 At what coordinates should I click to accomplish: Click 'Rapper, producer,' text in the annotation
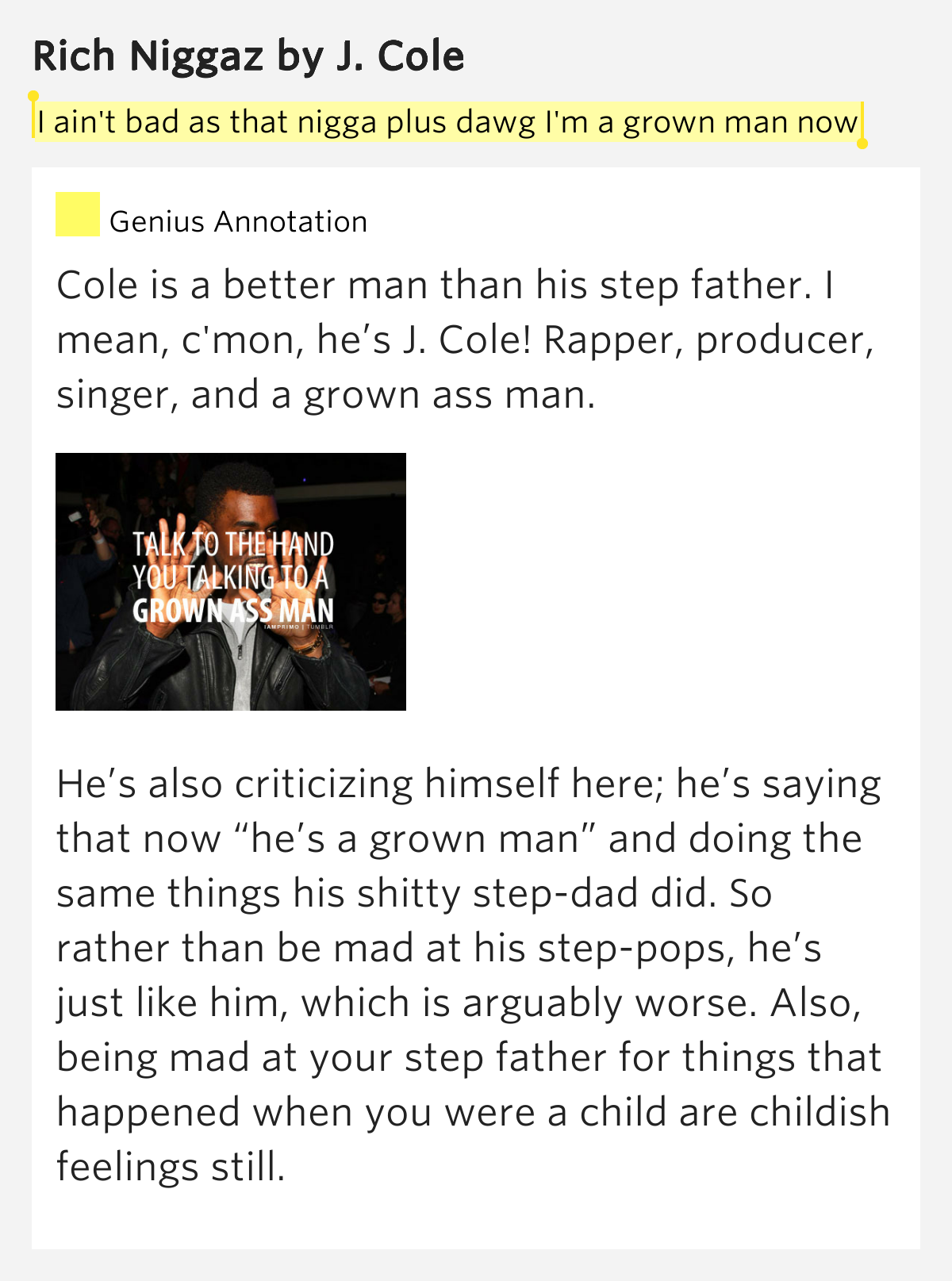[708, 340]
